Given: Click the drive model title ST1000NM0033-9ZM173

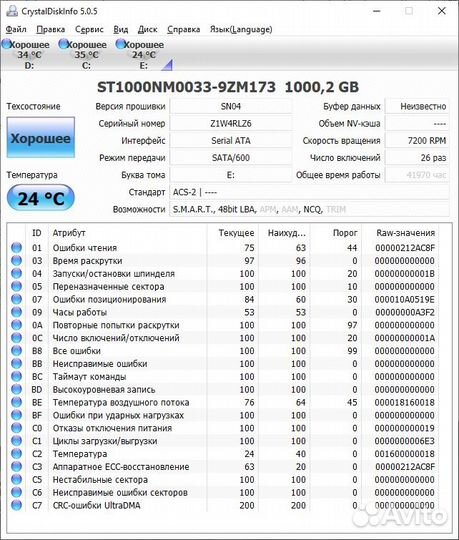Looking at the screenshot, I should coord(186,87).
